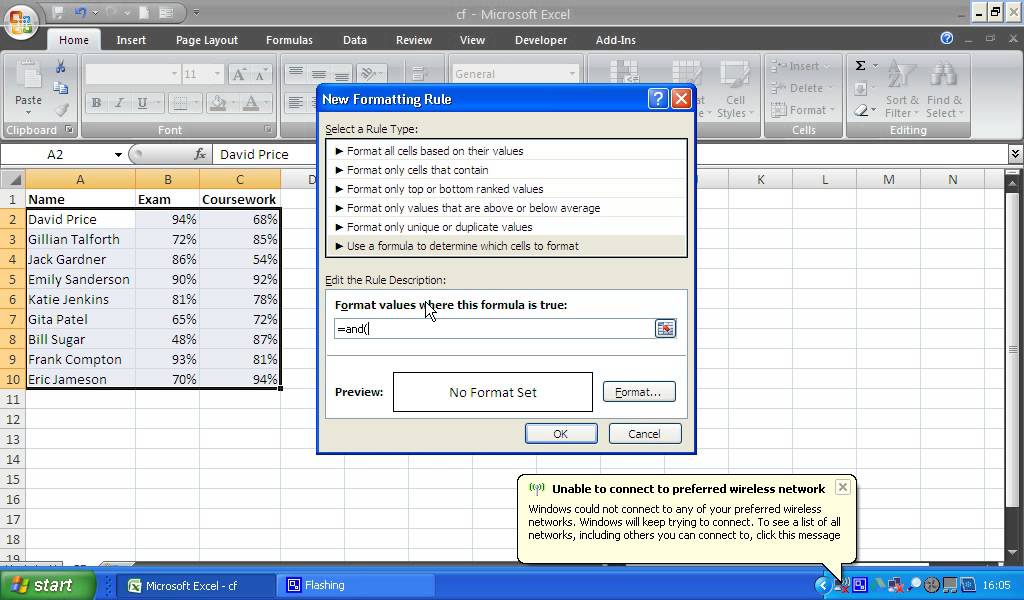The height and width of the screenshot is (600, 1024).
Task: Open Clipboard group dialog launcher
Action: point(69,129)
